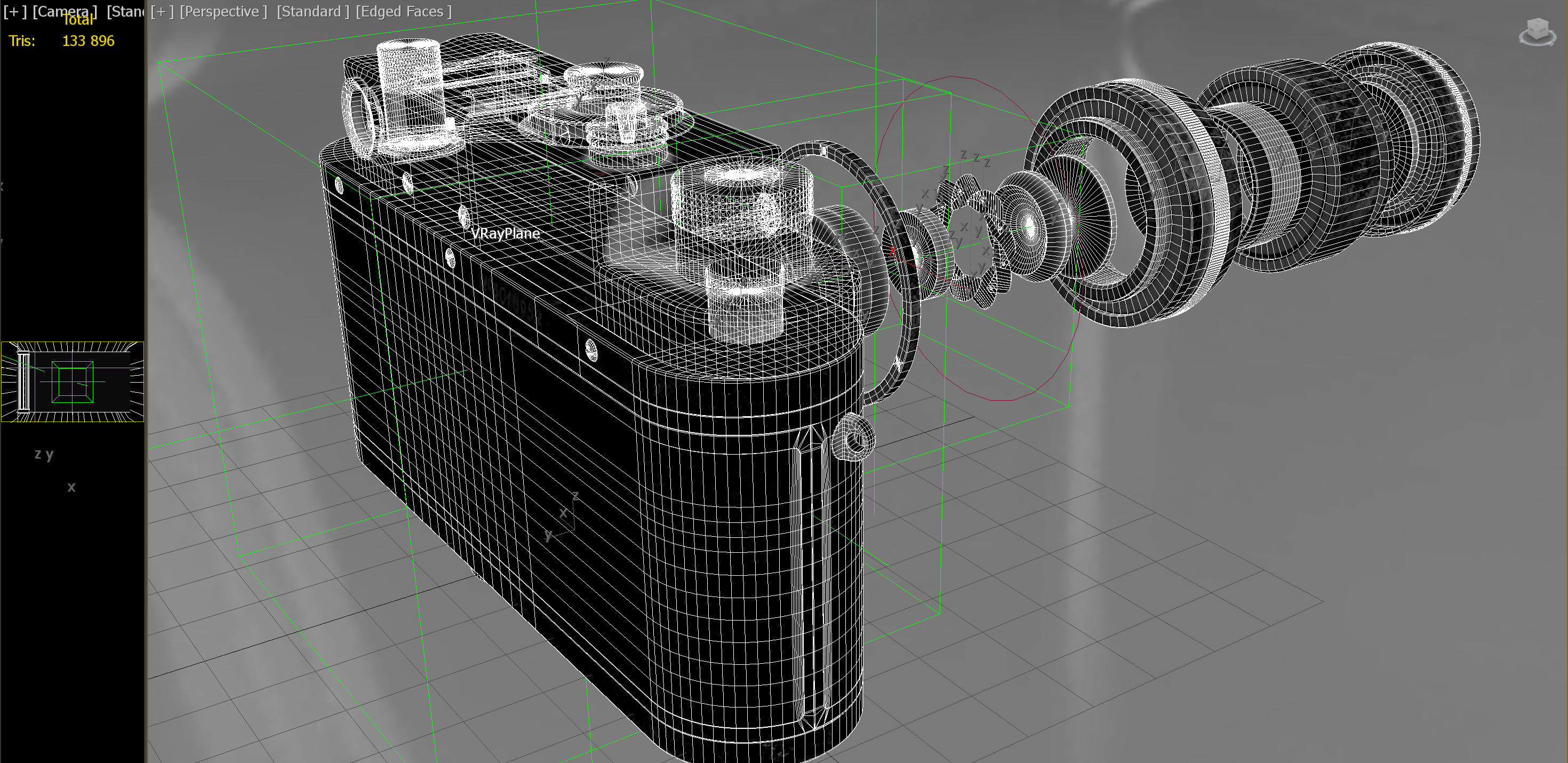Image resolution: width=1568 pixels, height=763 pixels.
Task: Open the [Edged Faces] display menu
Action: click(404, 12)
